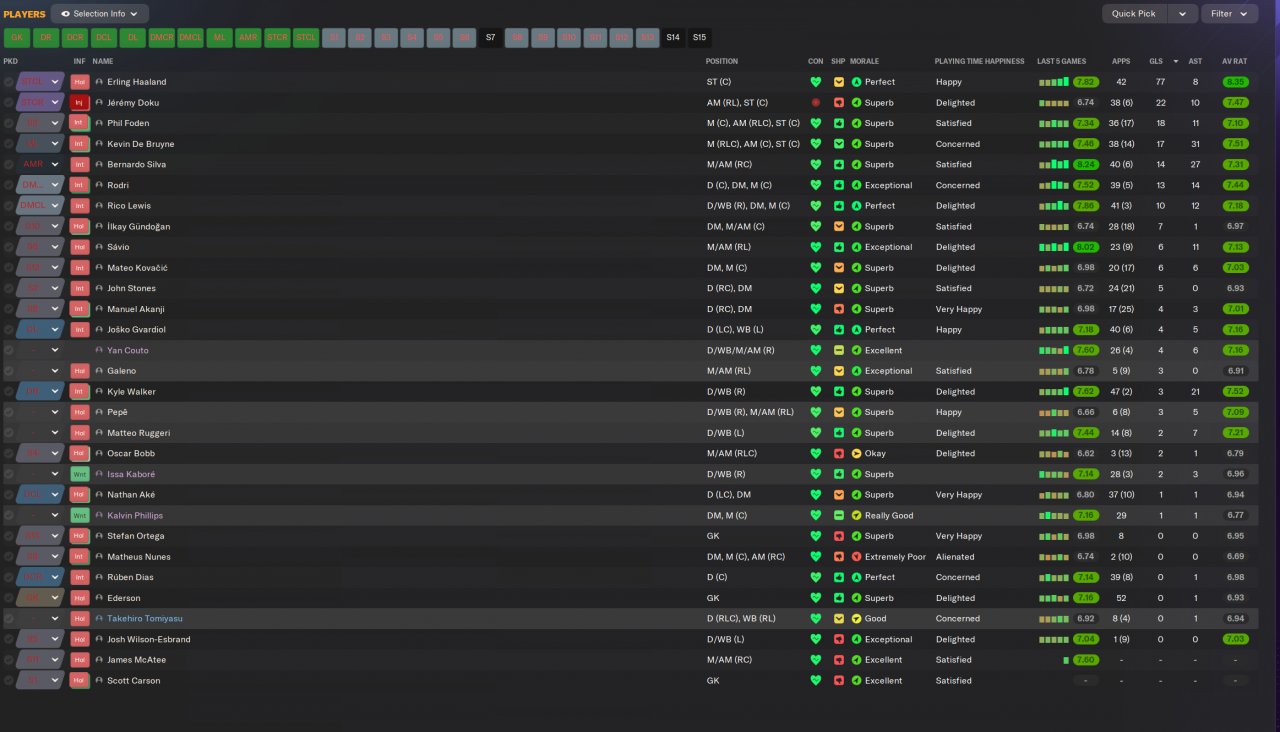
Task: Click the person icon beside Rico Lewis
Action: (99, 206)
